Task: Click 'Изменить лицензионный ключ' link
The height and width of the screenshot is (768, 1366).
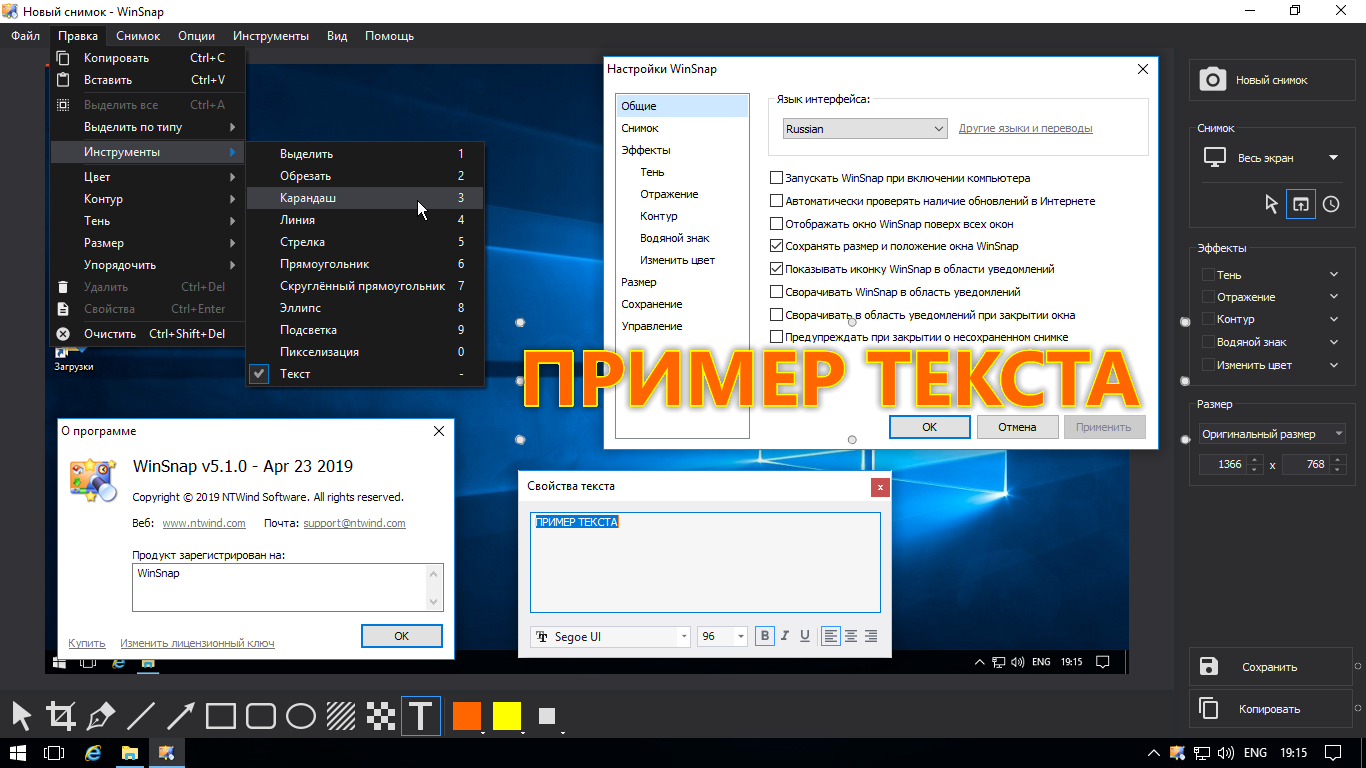Action: (x=197, y=643)
